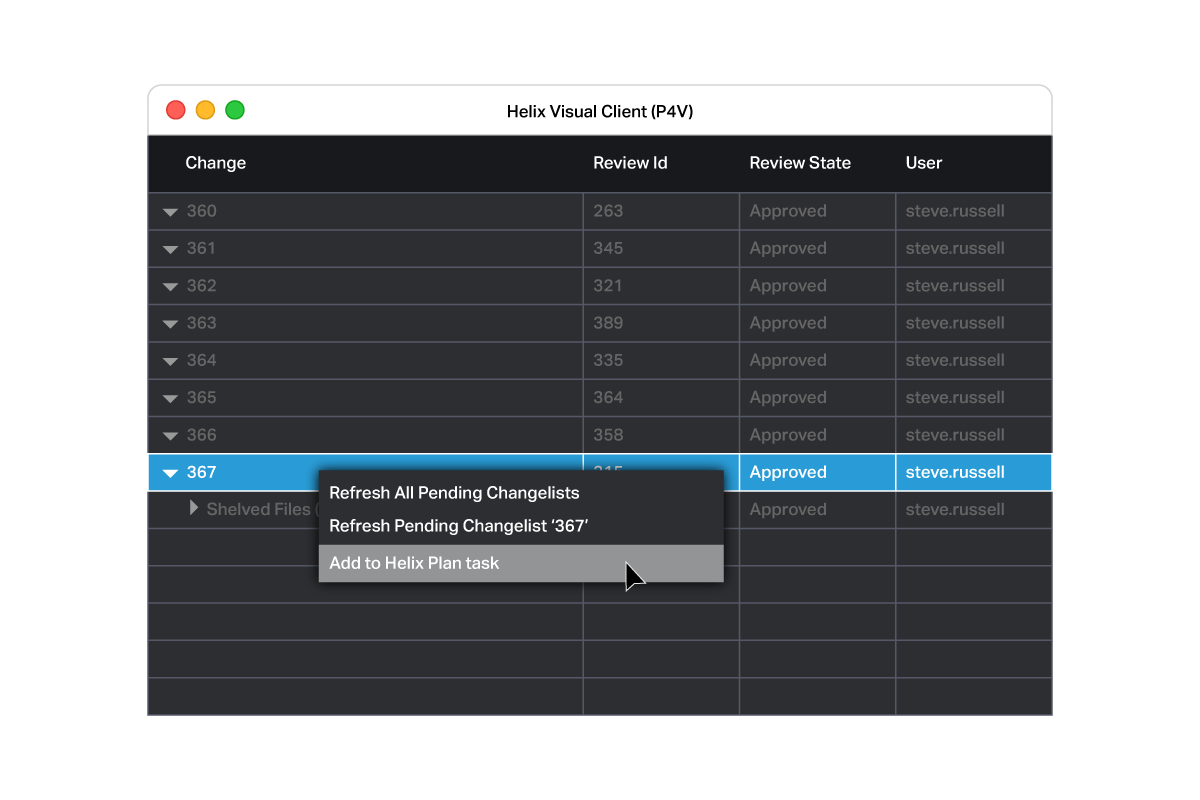Collapse changelist 366 row arrow
This screenshot has width=1200, height=800.
(x=170, y=436)
